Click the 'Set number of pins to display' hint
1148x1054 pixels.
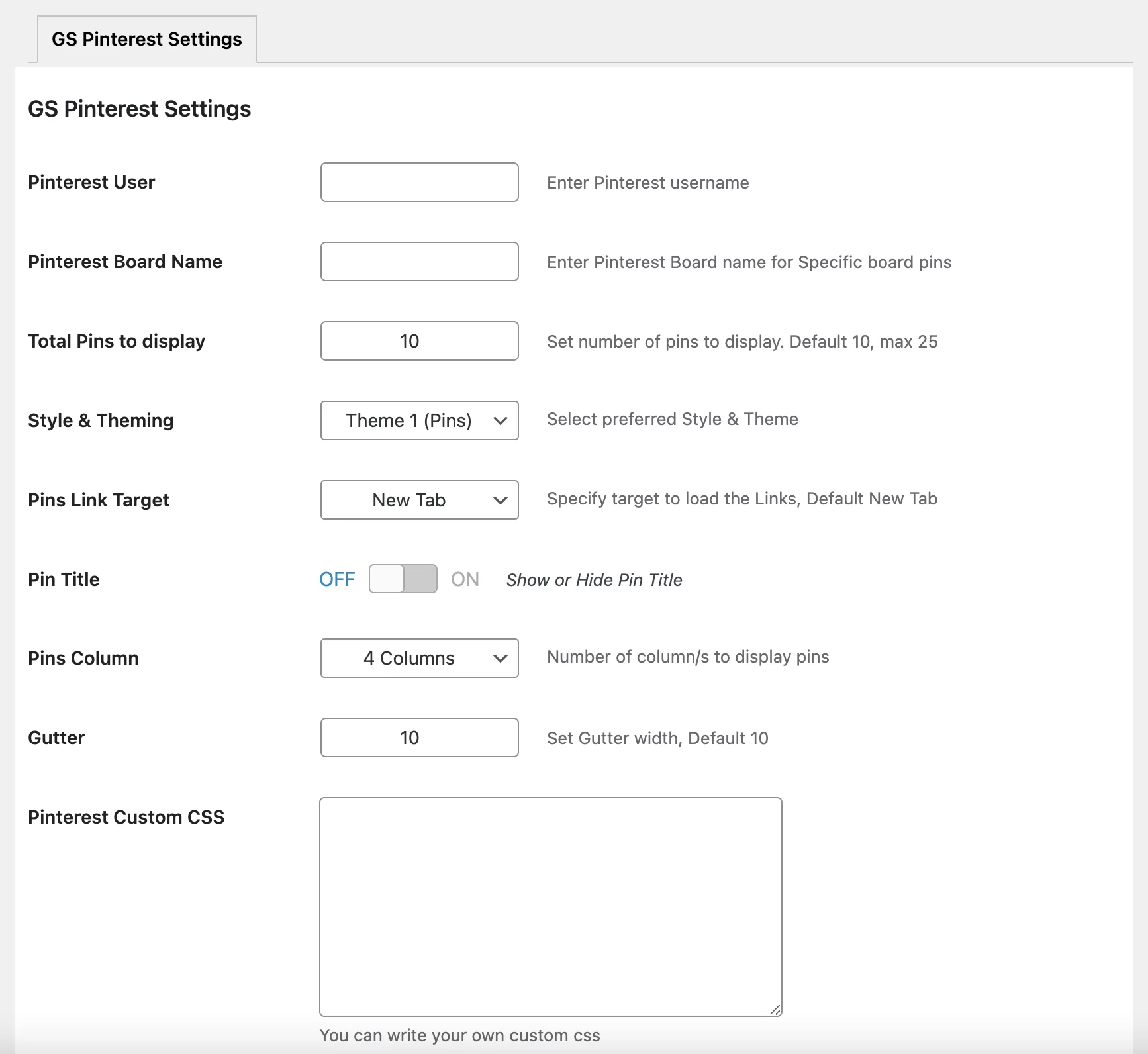pos(741,342)
